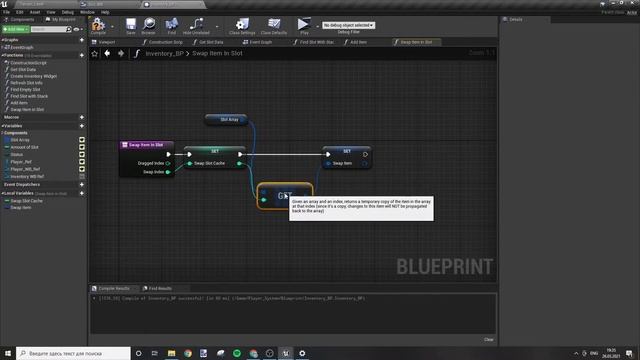Click the Find toolbar icon

[x=172, y=24]
